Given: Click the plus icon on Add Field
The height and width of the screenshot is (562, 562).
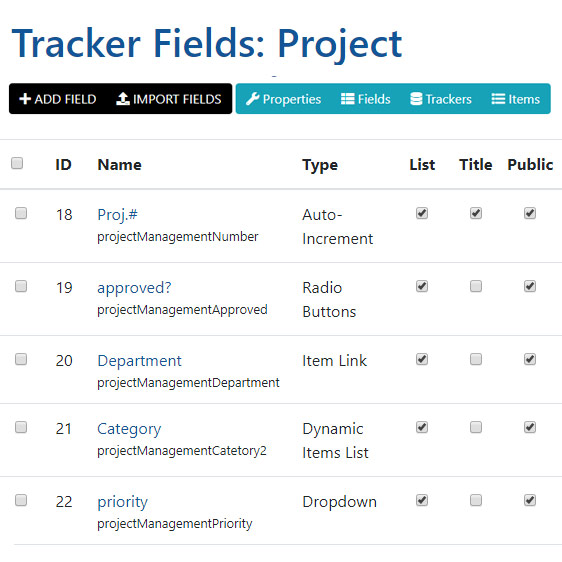Looking at the screenshot, I should point(25,99).
